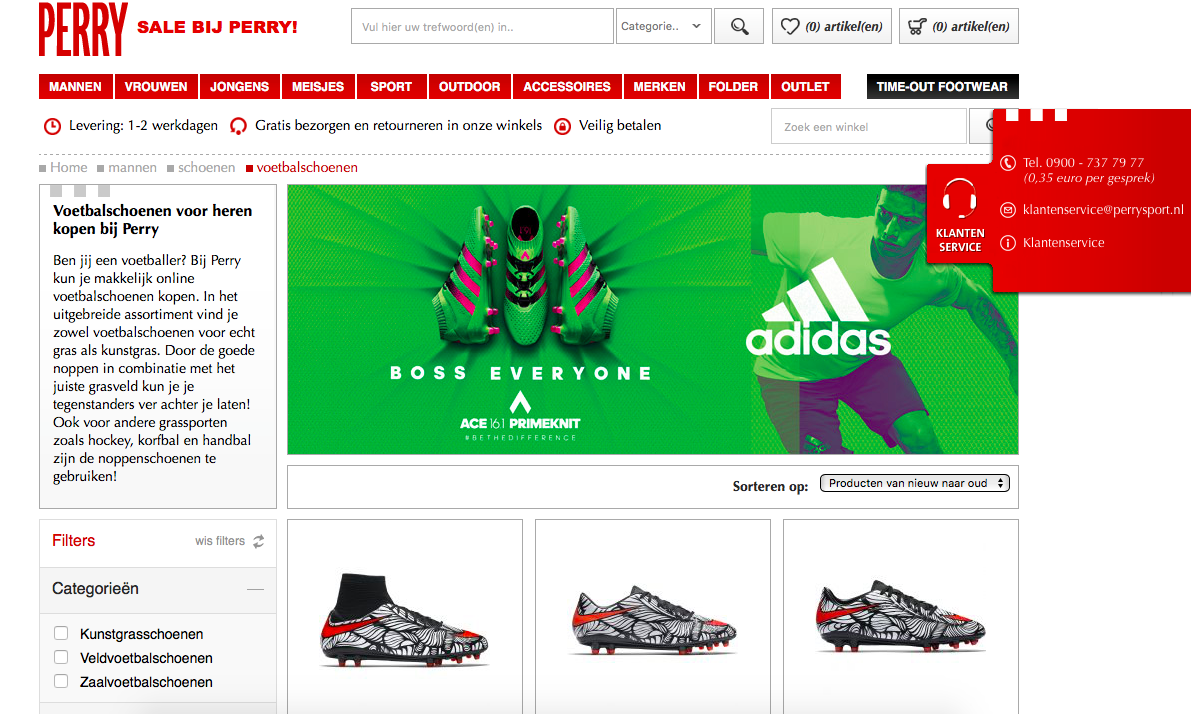
Task: Go to schoenen breadcrumb link
Action: 206,167
